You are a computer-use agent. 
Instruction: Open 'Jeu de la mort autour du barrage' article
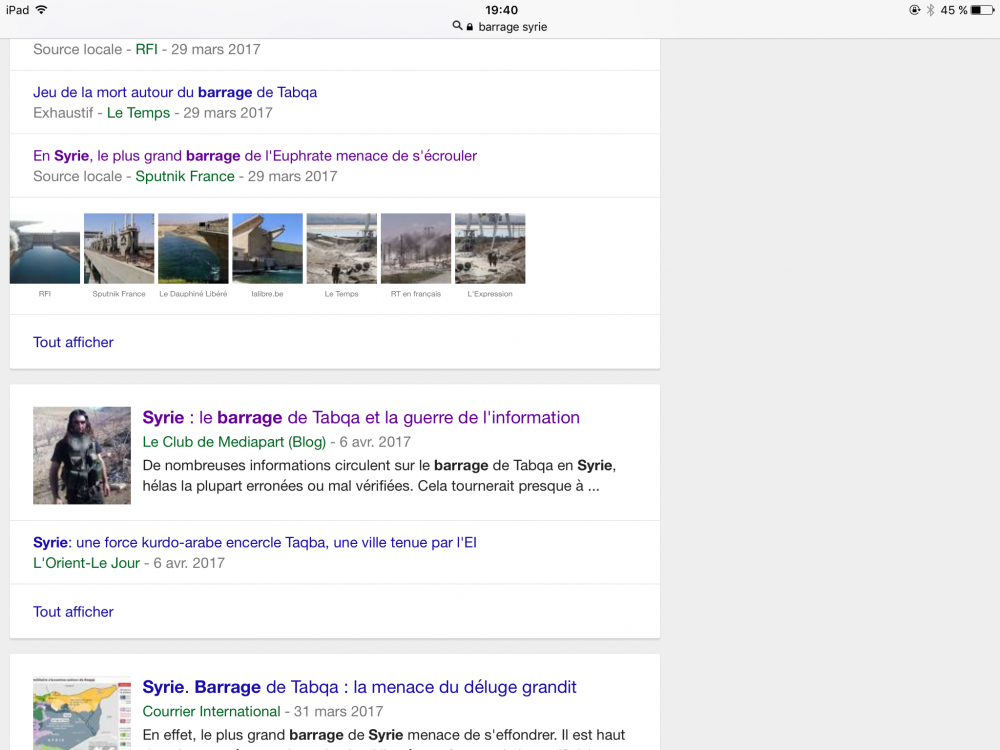(x=175, y=92)
